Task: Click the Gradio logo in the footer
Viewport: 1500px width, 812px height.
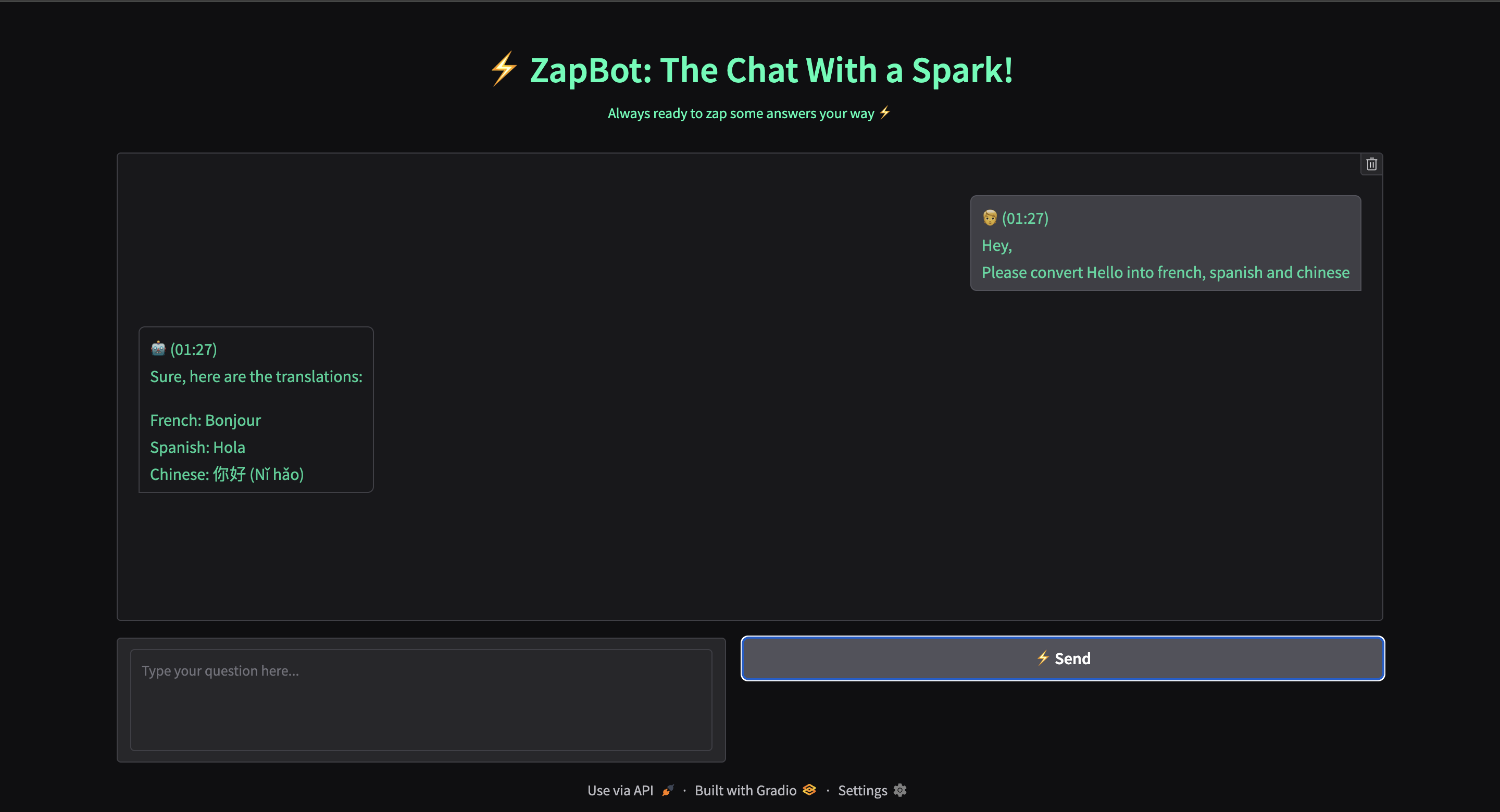Action: coord(809,790)
